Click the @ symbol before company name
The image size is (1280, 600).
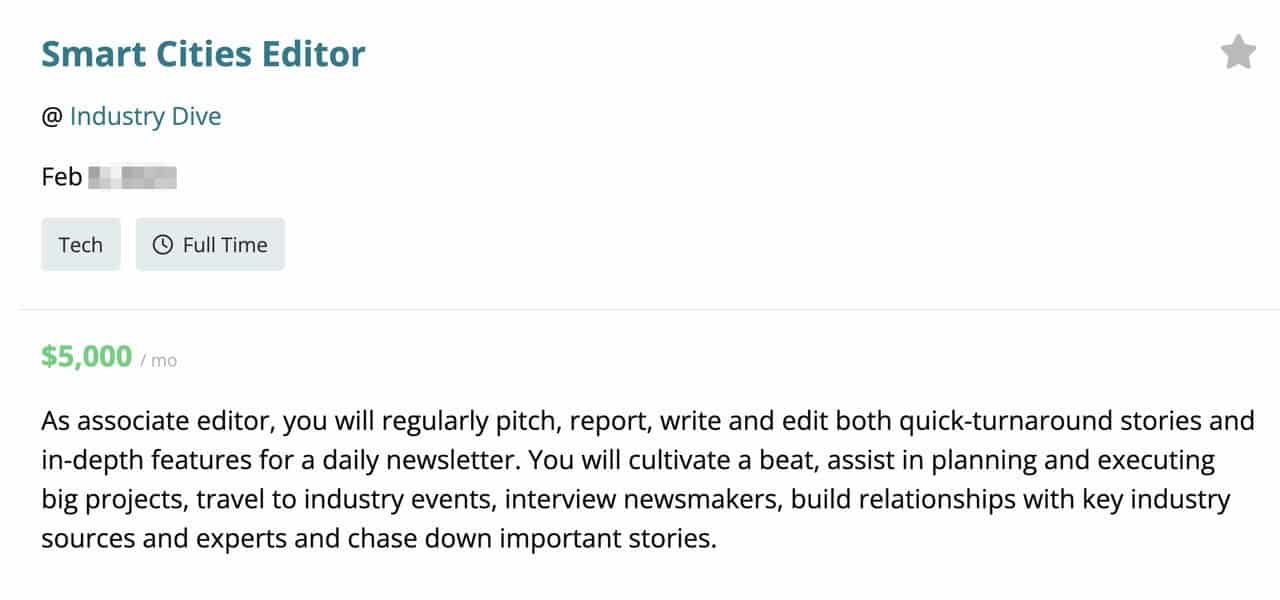pyautogui.click(x=52, y=117)
